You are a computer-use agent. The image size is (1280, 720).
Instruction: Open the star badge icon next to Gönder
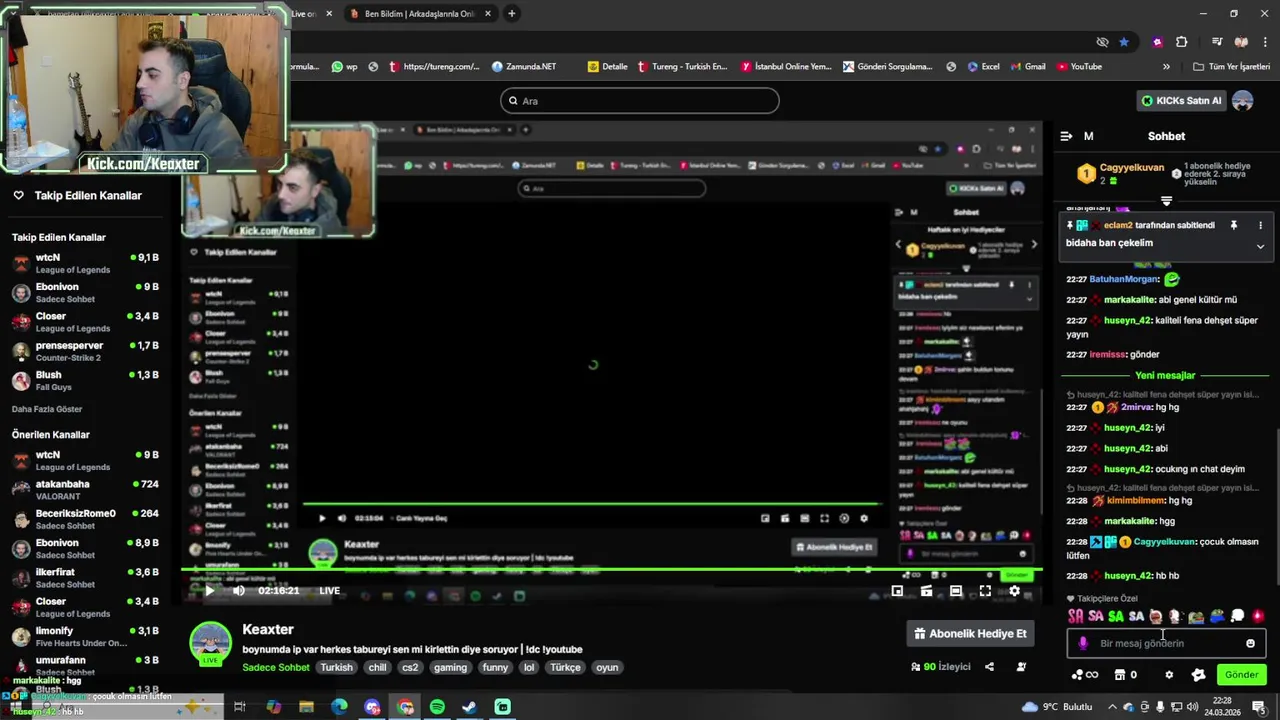click(x=1198, y=675)
